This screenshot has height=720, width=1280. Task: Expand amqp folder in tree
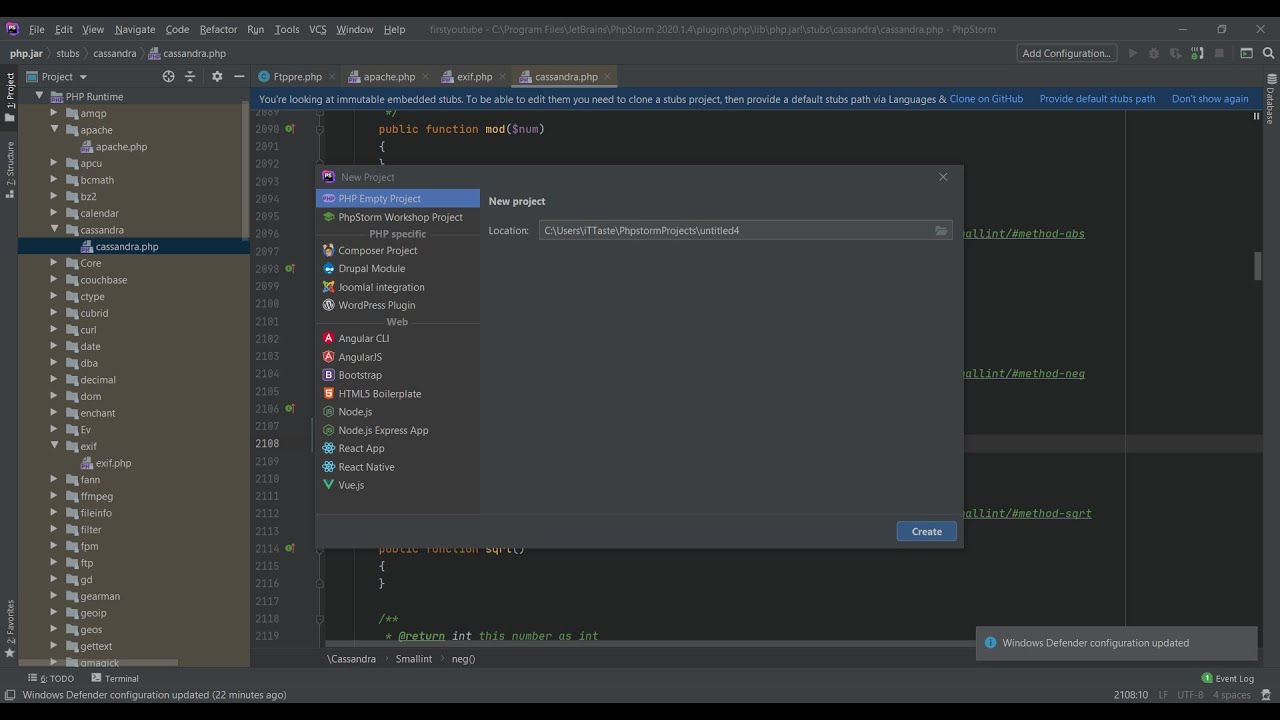[55, 113]
